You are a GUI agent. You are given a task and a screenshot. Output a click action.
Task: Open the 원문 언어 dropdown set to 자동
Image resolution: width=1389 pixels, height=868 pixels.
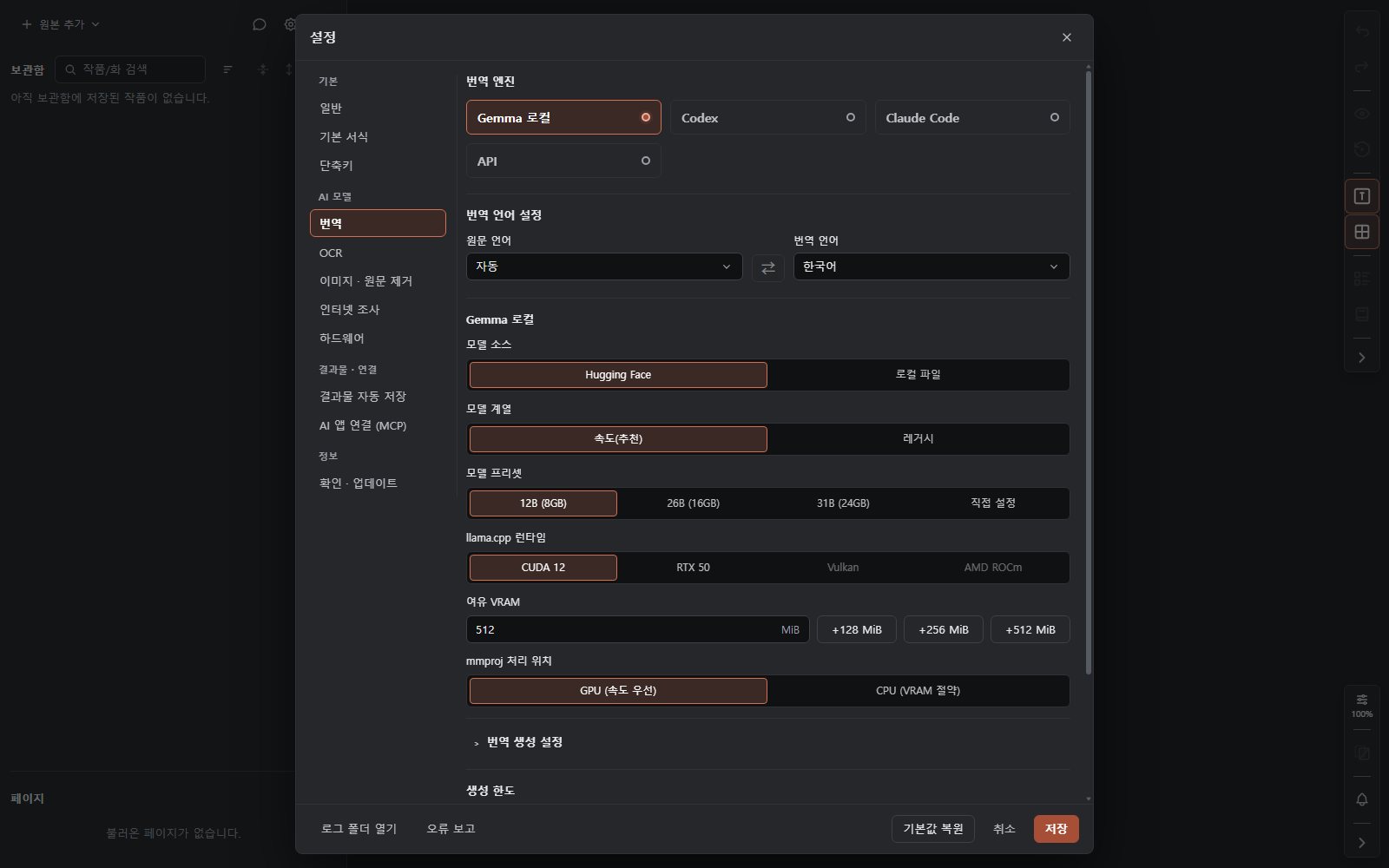604,266
